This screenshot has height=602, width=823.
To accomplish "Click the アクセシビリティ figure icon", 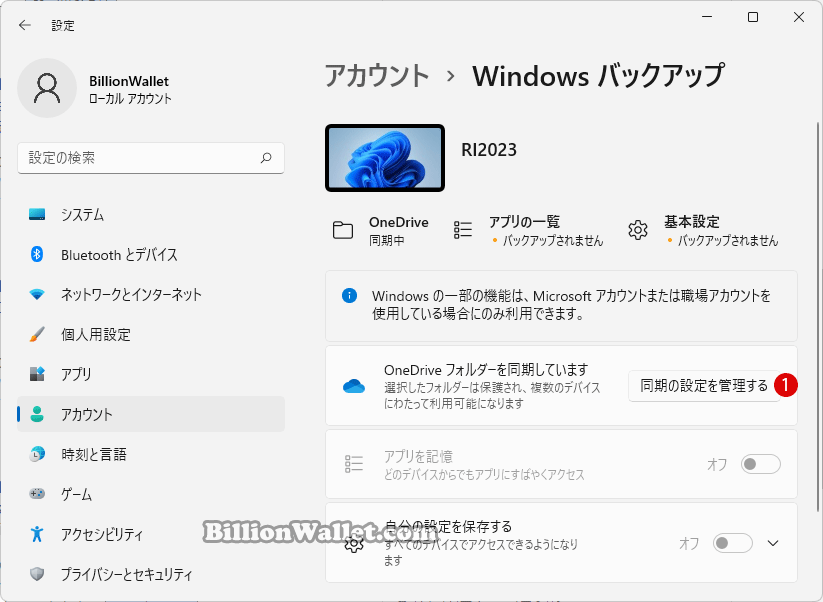I will click(37, 534).
